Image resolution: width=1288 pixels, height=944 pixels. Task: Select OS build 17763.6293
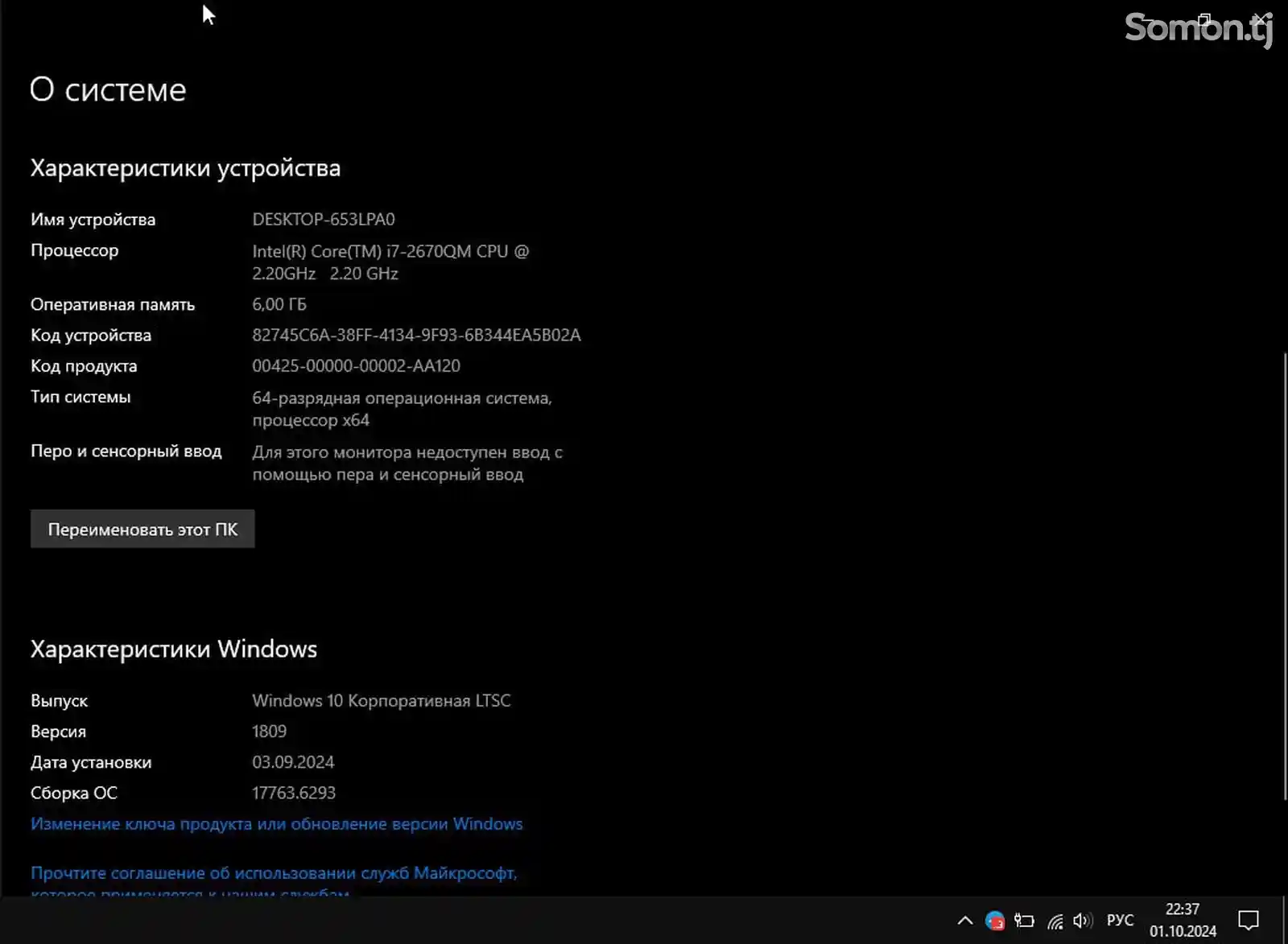294,793
